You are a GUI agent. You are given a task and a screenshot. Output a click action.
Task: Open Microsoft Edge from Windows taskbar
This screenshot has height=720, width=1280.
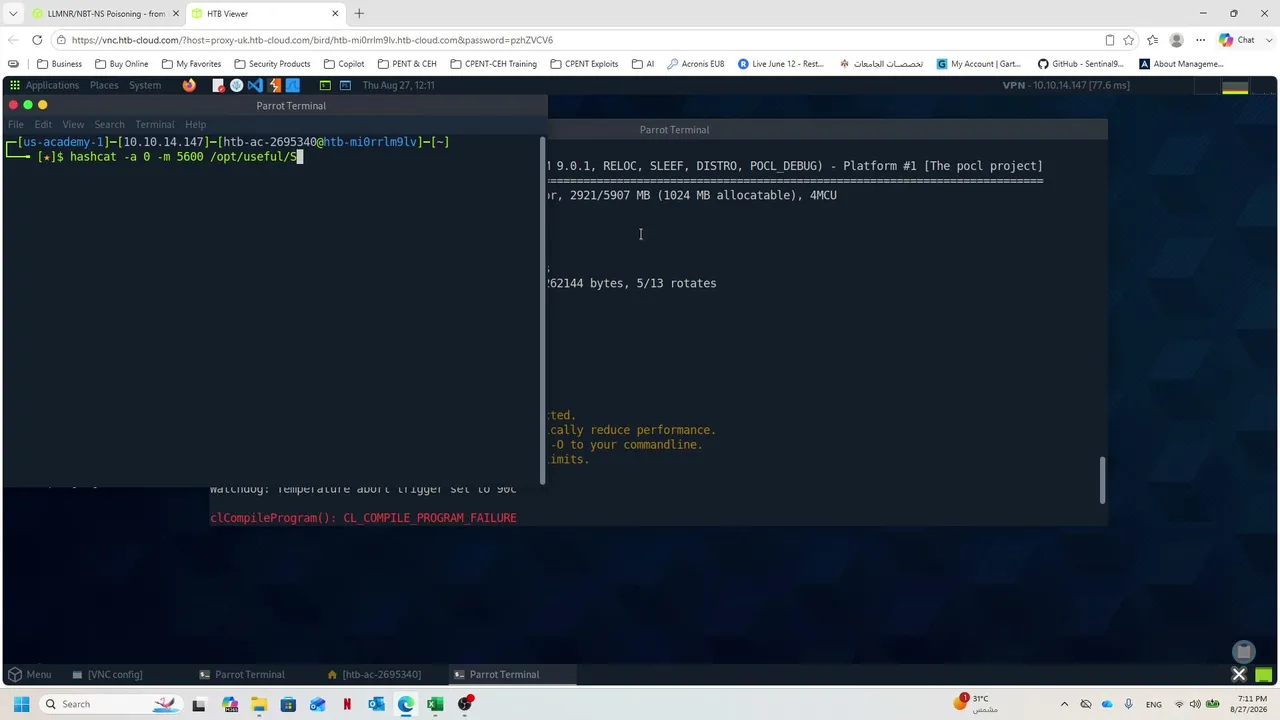point(405,704)
